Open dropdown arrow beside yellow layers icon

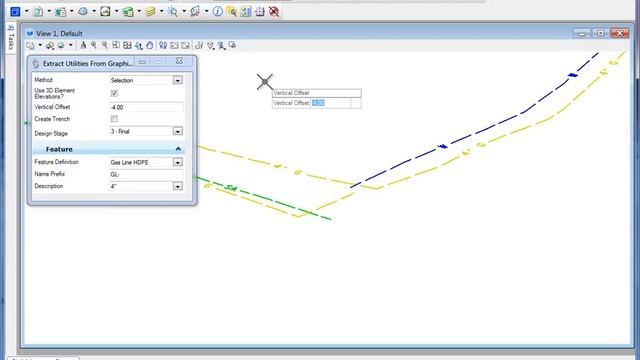162,11
